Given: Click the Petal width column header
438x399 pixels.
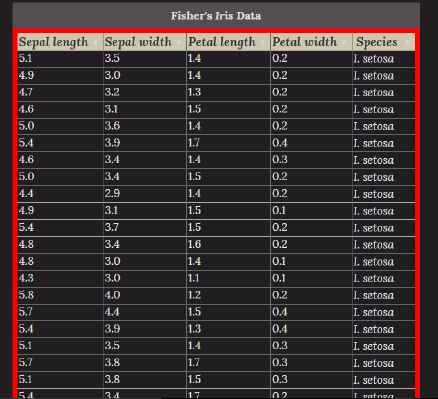Looking at the screenshot, I should [x=311, y=42].
